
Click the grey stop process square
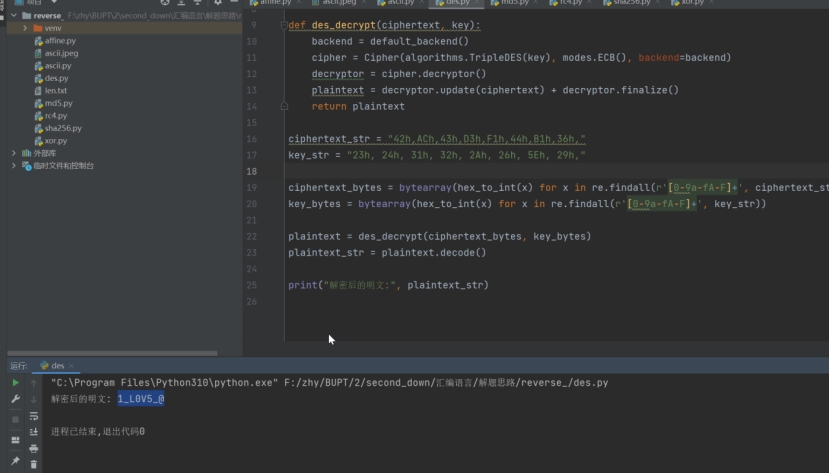tap(15, 419)
